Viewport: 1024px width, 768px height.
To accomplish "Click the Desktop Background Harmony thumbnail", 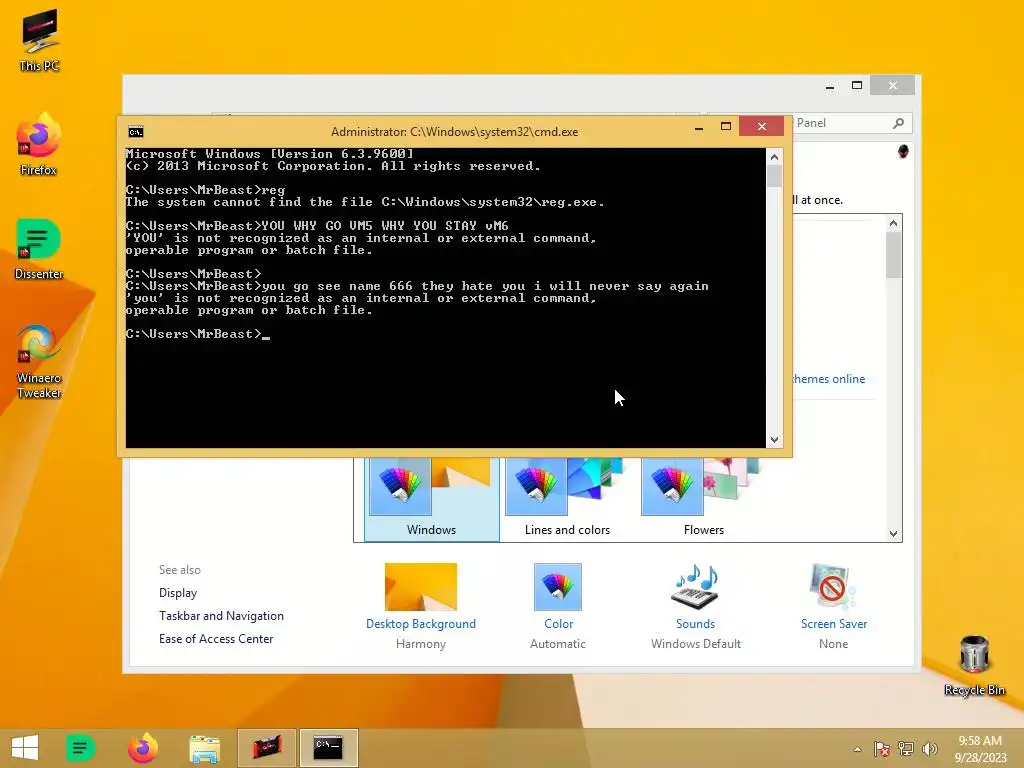I will click(421, 587).
